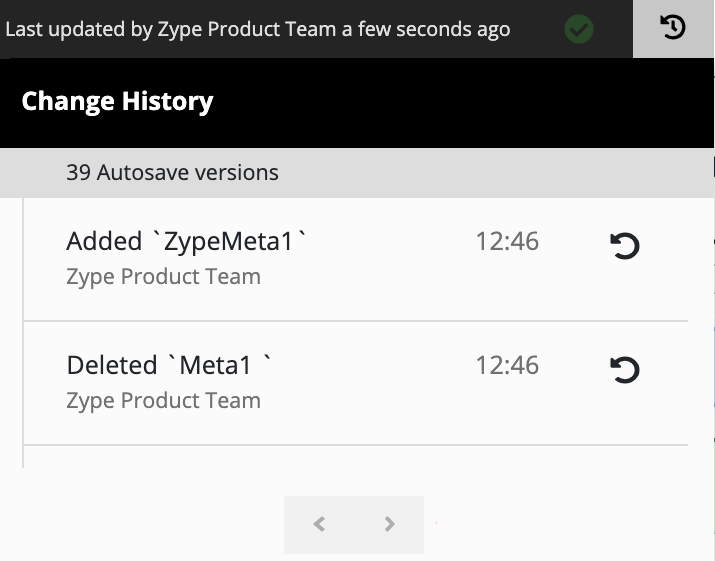Image resolution: width=715 pixels, height=561 pixels.
Task: Click the green saved checkmark icon
Action: click(x=579, y=29)
